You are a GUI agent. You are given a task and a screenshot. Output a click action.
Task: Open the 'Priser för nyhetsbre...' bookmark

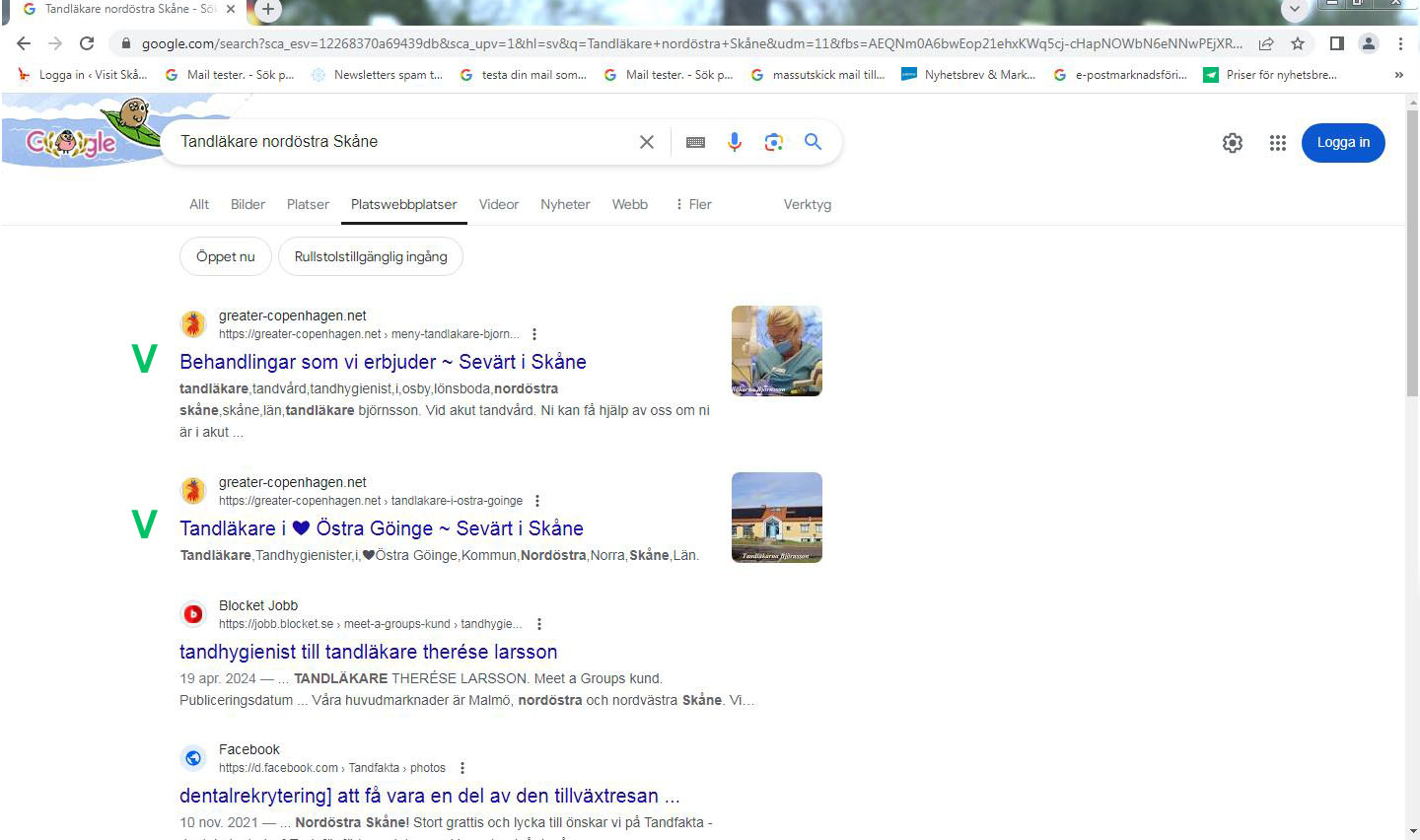(x=1270, y=75)
